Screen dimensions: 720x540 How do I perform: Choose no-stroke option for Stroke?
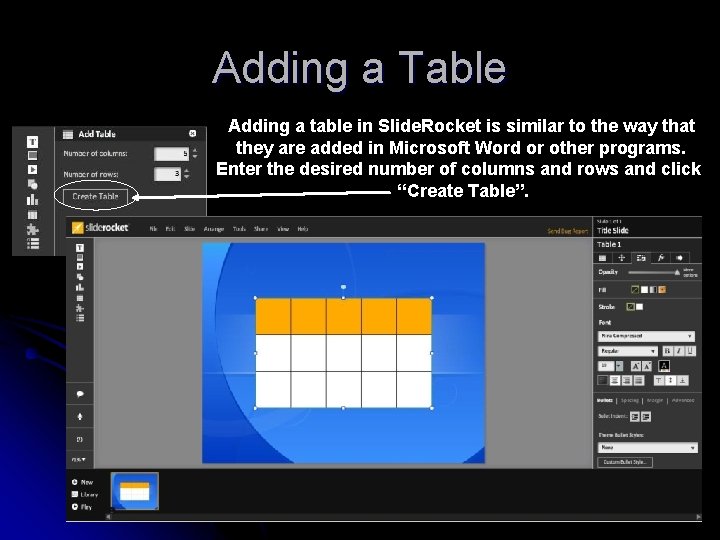coord(630,307)
